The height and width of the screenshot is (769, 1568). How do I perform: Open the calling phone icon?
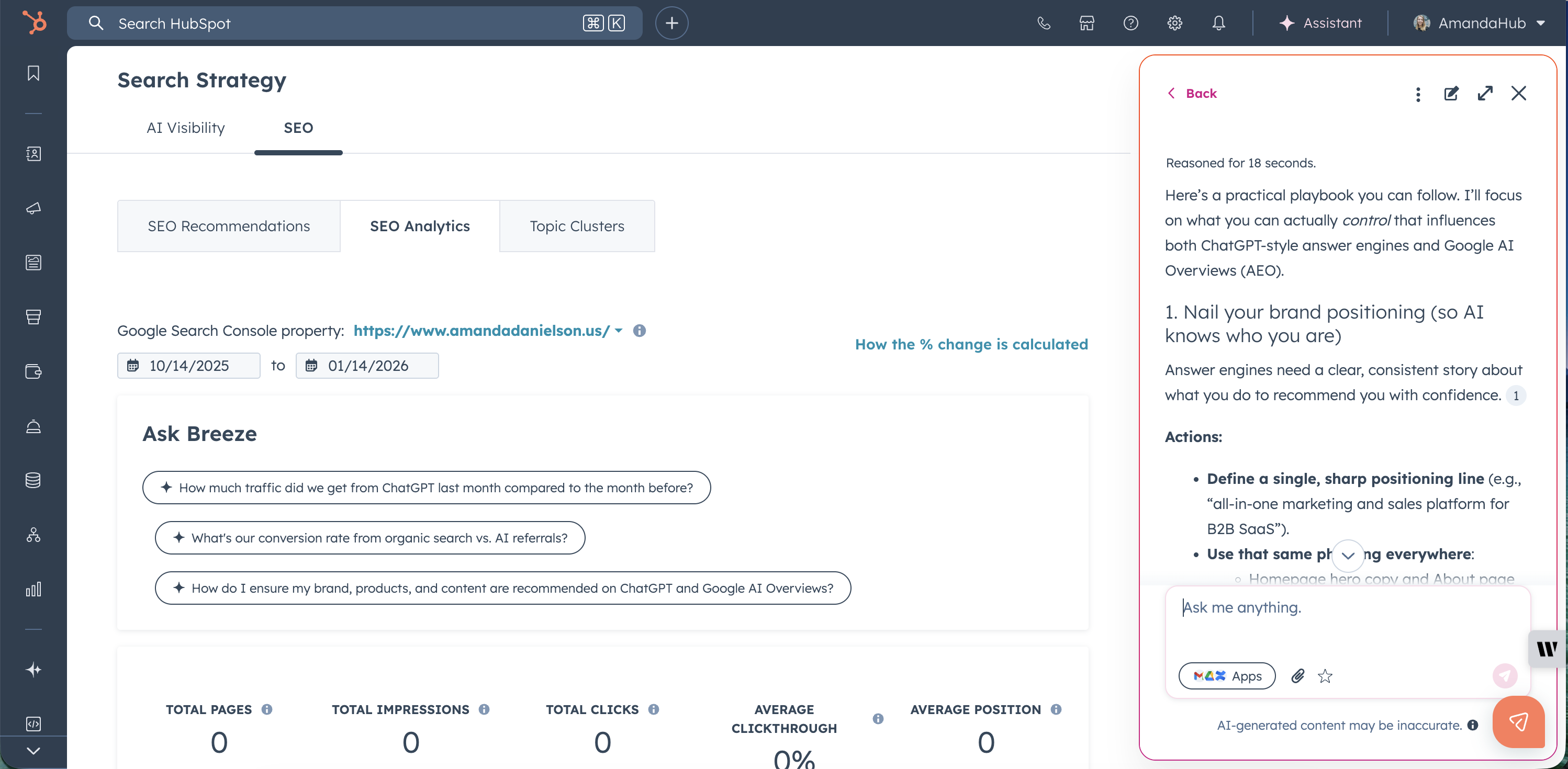click(1044, 23)
